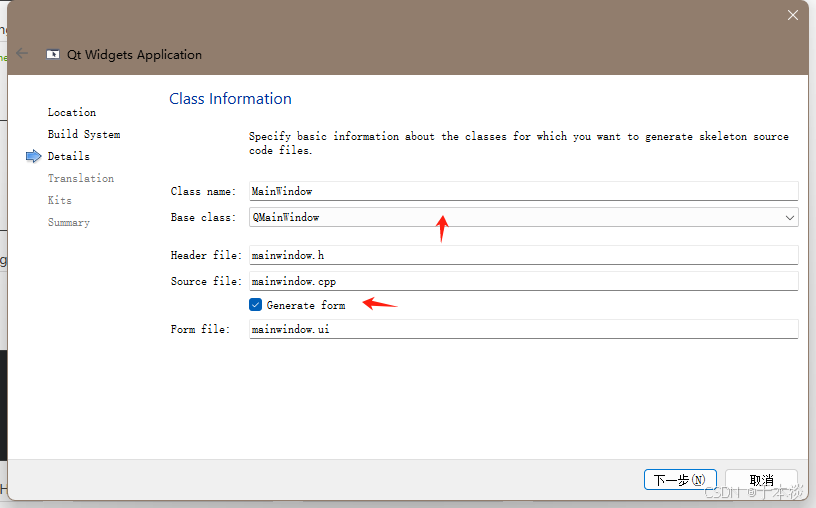The image size is (816, 508).
Task: Click the Qt Widgets Application title text
Action: [x=134, y=55]
